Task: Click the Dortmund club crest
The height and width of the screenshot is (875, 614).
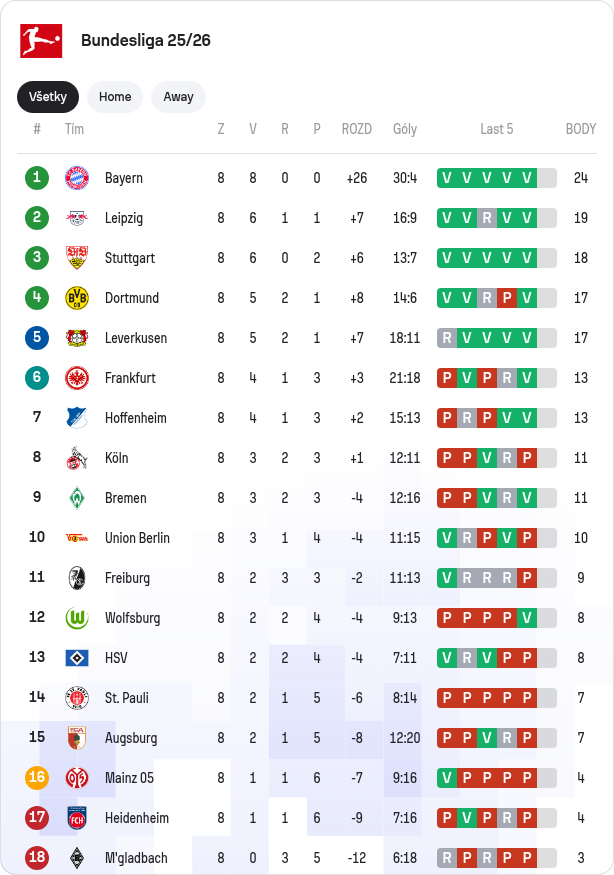Action: tap(77, 298)
